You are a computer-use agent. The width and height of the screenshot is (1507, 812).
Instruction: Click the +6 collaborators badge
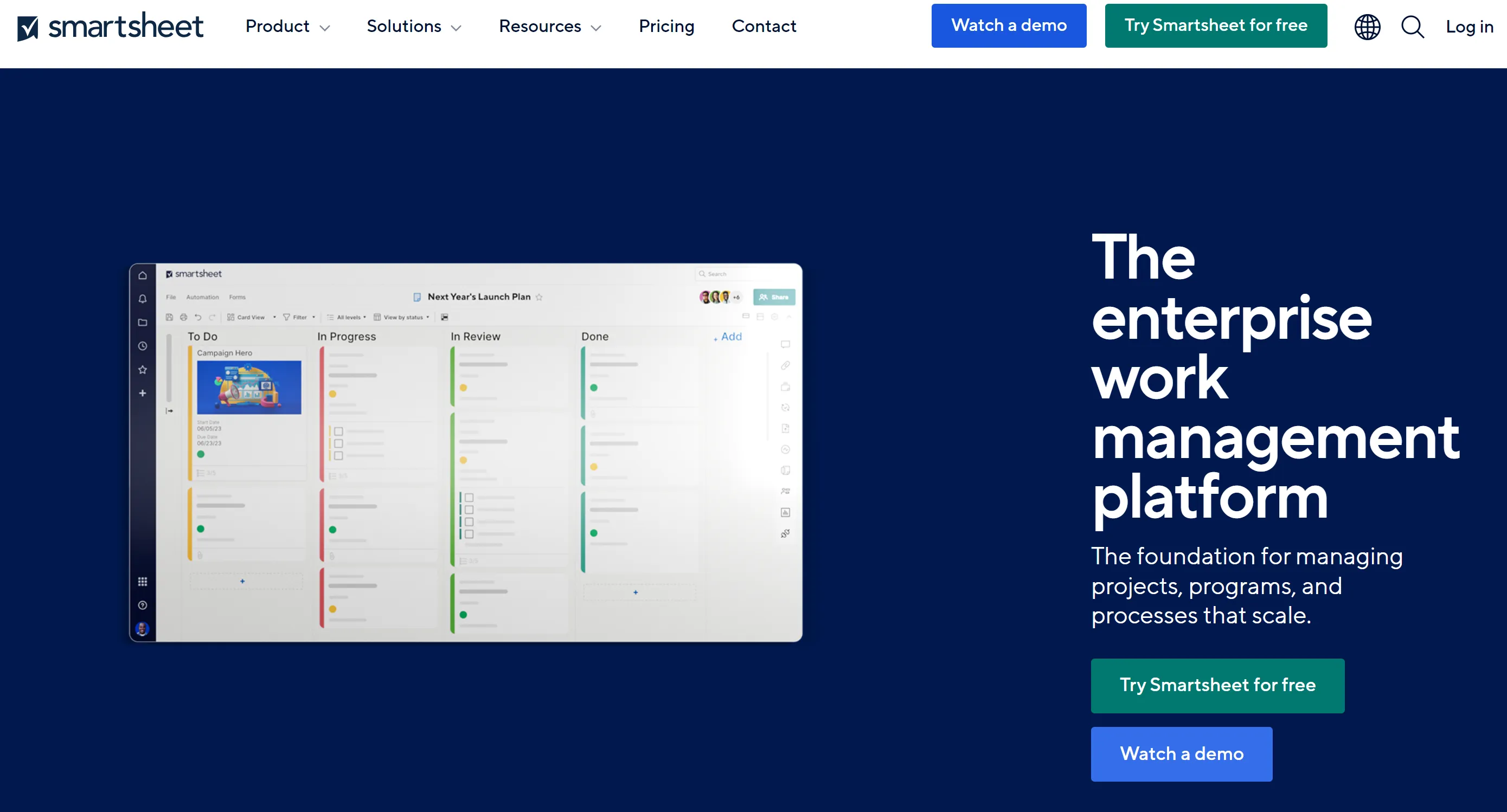[x=736, y=297]
